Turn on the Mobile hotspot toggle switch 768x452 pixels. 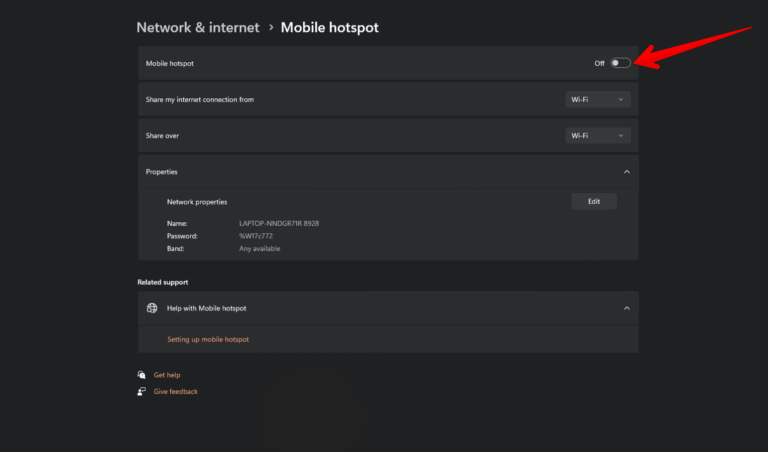pos(620,63)
